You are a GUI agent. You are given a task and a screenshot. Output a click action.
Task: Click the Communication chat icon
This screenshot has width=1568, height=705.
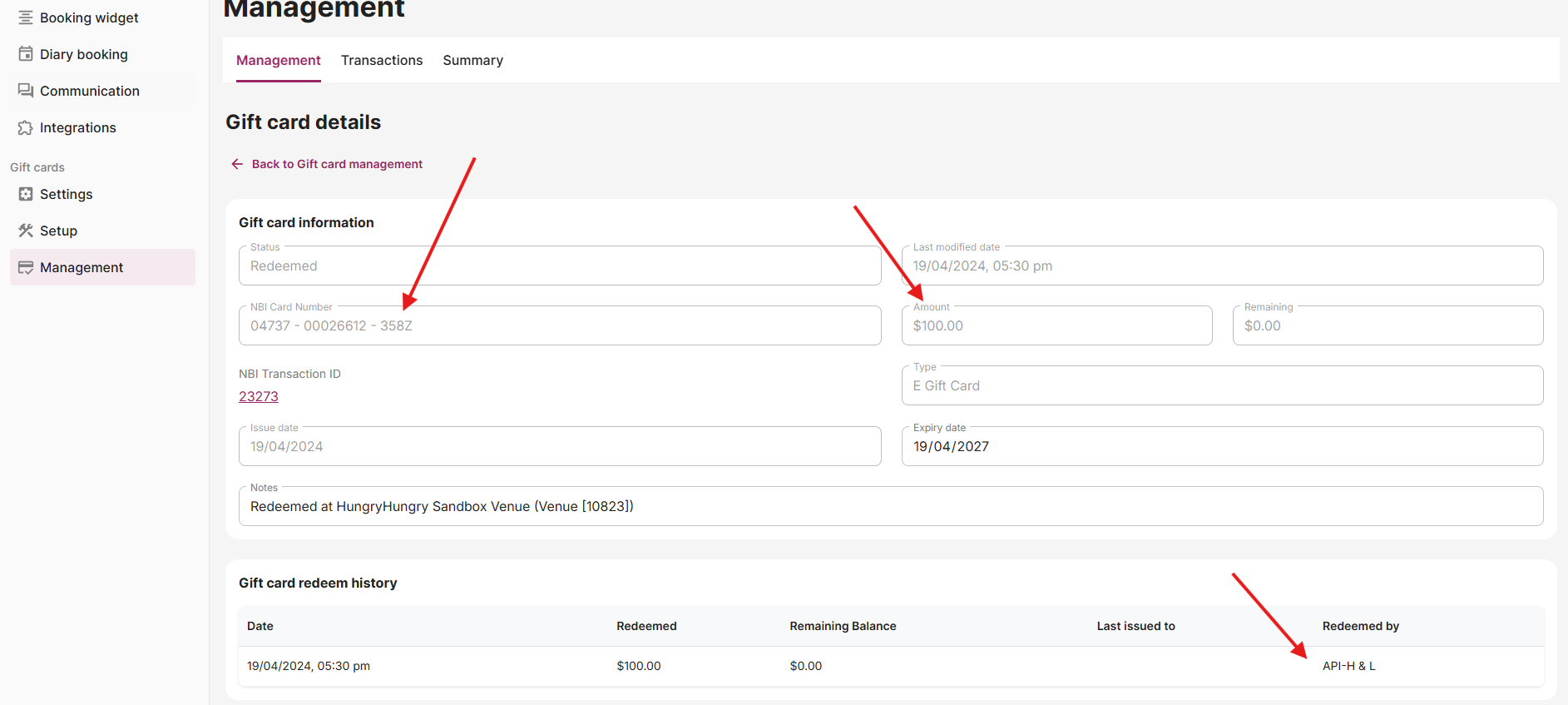coord(26,91)
